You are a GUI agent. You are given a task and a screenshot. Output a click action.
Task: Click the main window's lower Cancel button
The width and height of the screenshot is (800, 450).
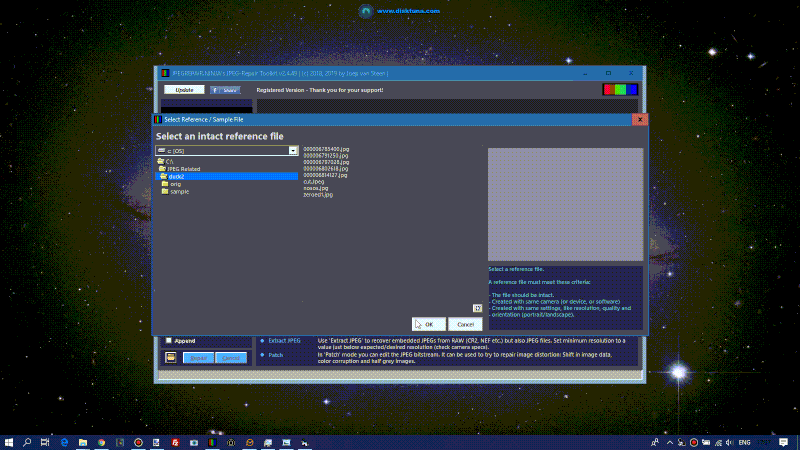click(x=231, y=358)
